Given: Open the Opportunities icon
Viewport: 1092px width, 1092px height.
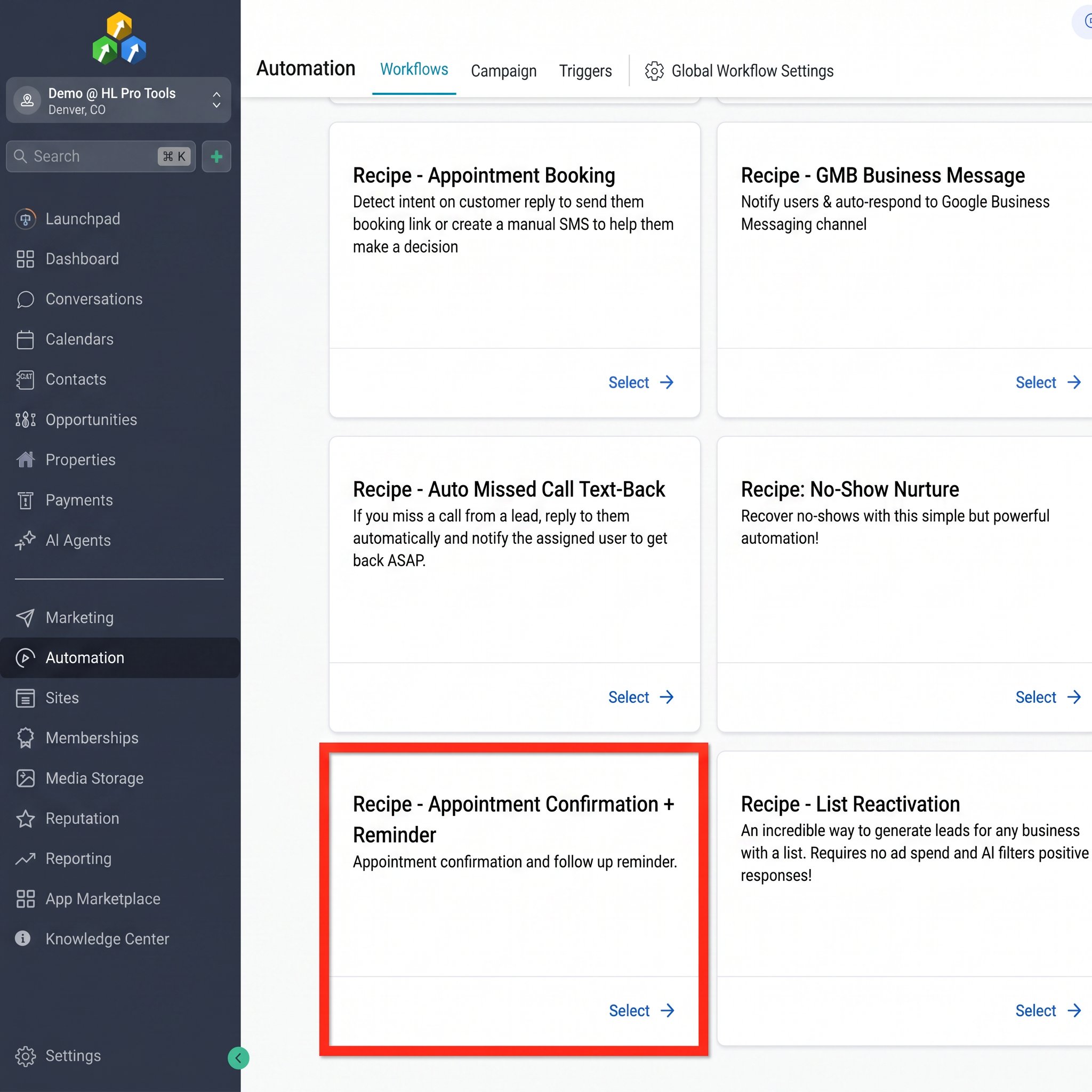Looking at the screenshot, I should pyautogui.click(x=26, y=420).
